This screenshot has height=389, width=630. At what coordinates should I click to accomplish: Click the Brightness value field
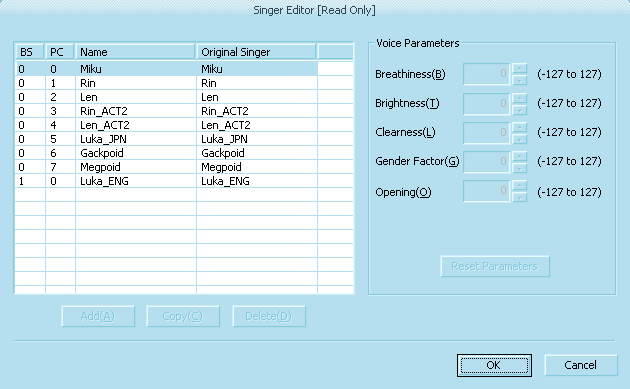(x=487, y=104)
